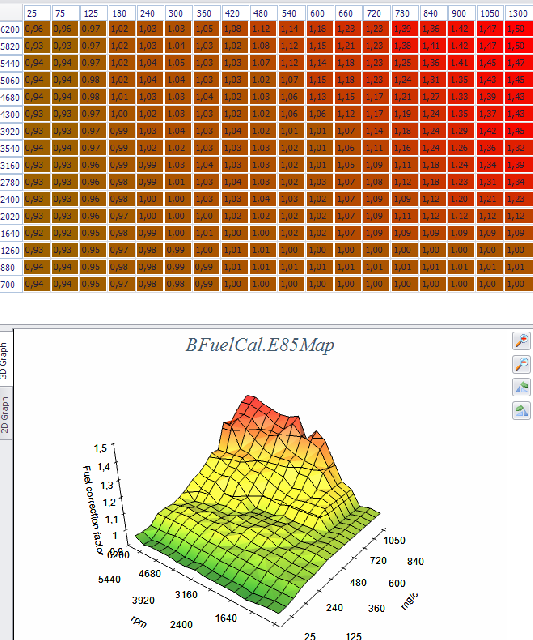533x640 pixels.
Task: Click the BFuelCal.E85Map graph title
Action: (x=260, y=345)
